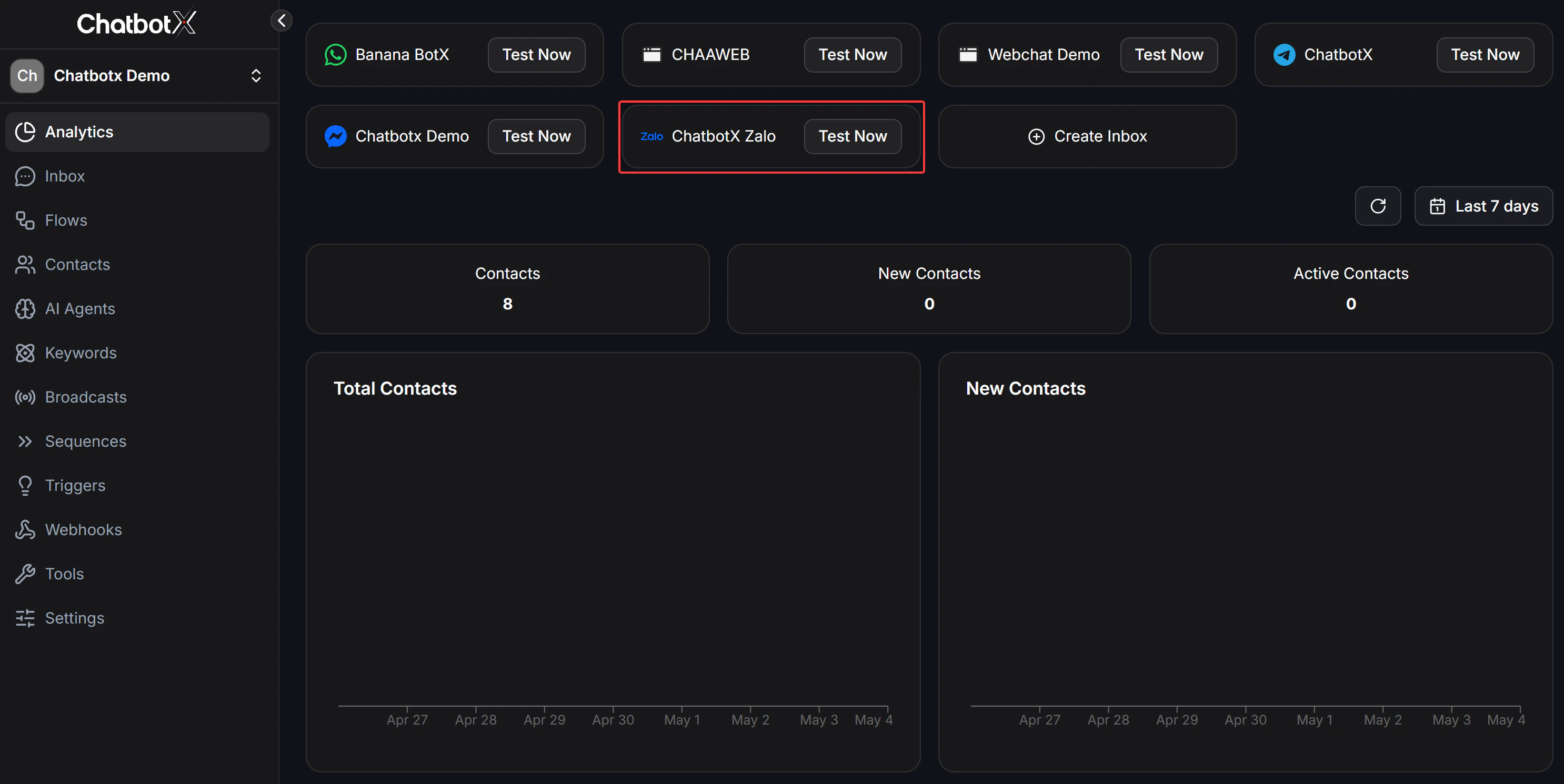
Task: Click the Flows nodes icon
Action: click(x=25, y=220)
